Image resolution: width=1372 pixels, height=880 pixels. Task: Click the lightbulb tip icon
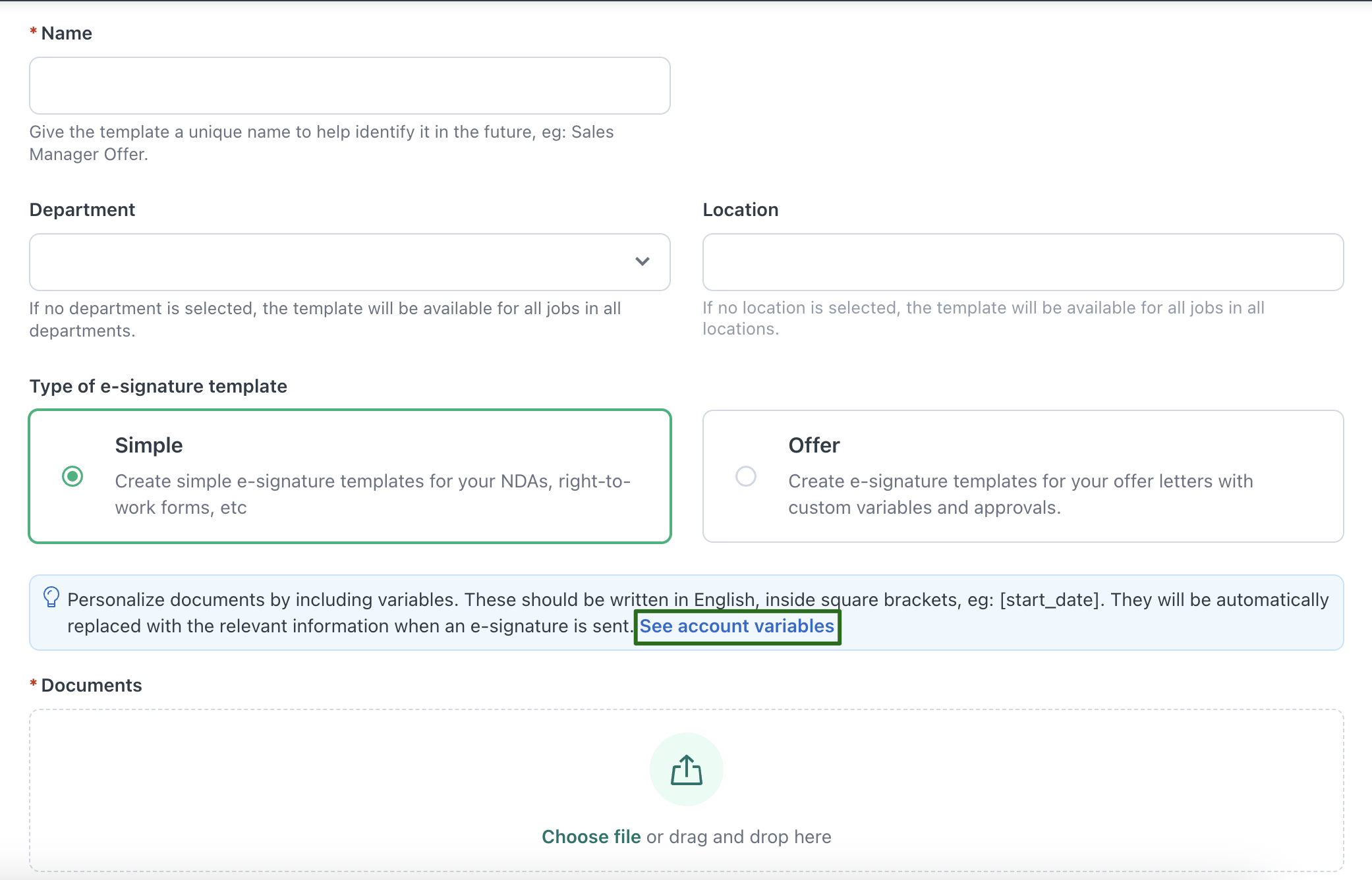point(51,597)
